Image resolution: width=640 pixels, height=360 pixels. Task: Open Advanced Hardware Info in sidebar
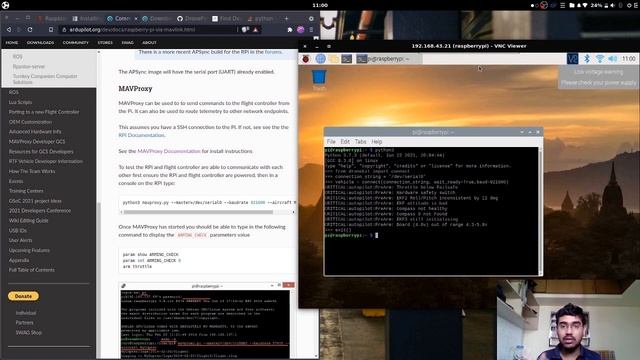pos(35,131)
